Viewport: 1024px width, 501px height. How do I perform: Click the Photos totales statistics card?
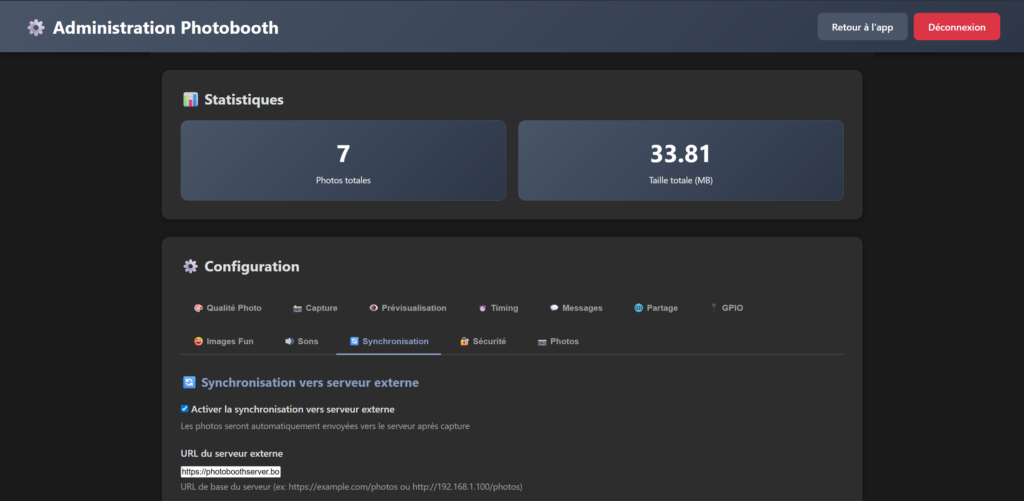pos(343,161)
